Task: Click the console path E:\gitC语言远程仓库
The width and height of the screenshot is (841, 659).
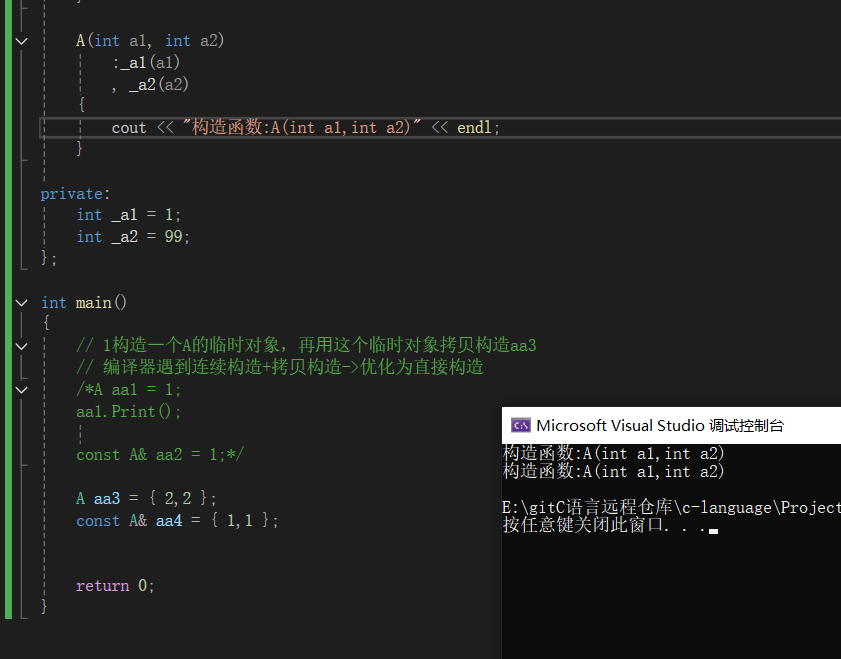Action: coord(672,507)
